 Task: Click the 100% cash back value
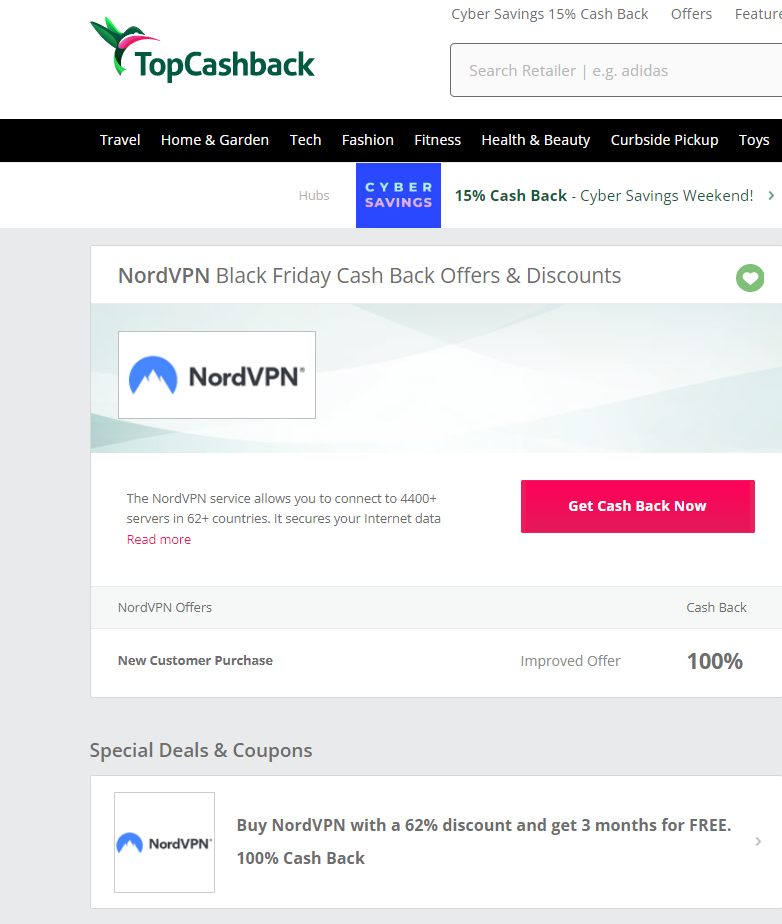point(715,661)
